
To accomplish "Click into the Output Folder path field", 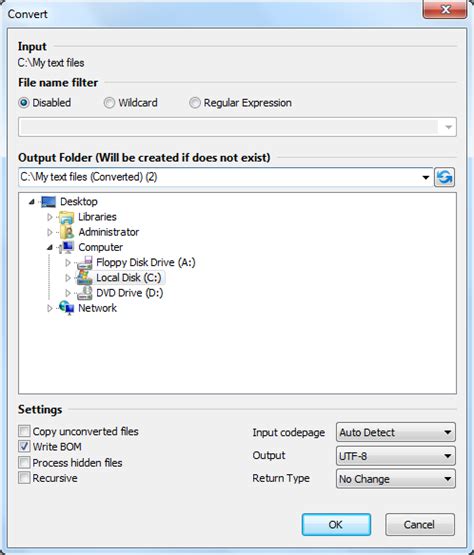I will tap(219, 177).
